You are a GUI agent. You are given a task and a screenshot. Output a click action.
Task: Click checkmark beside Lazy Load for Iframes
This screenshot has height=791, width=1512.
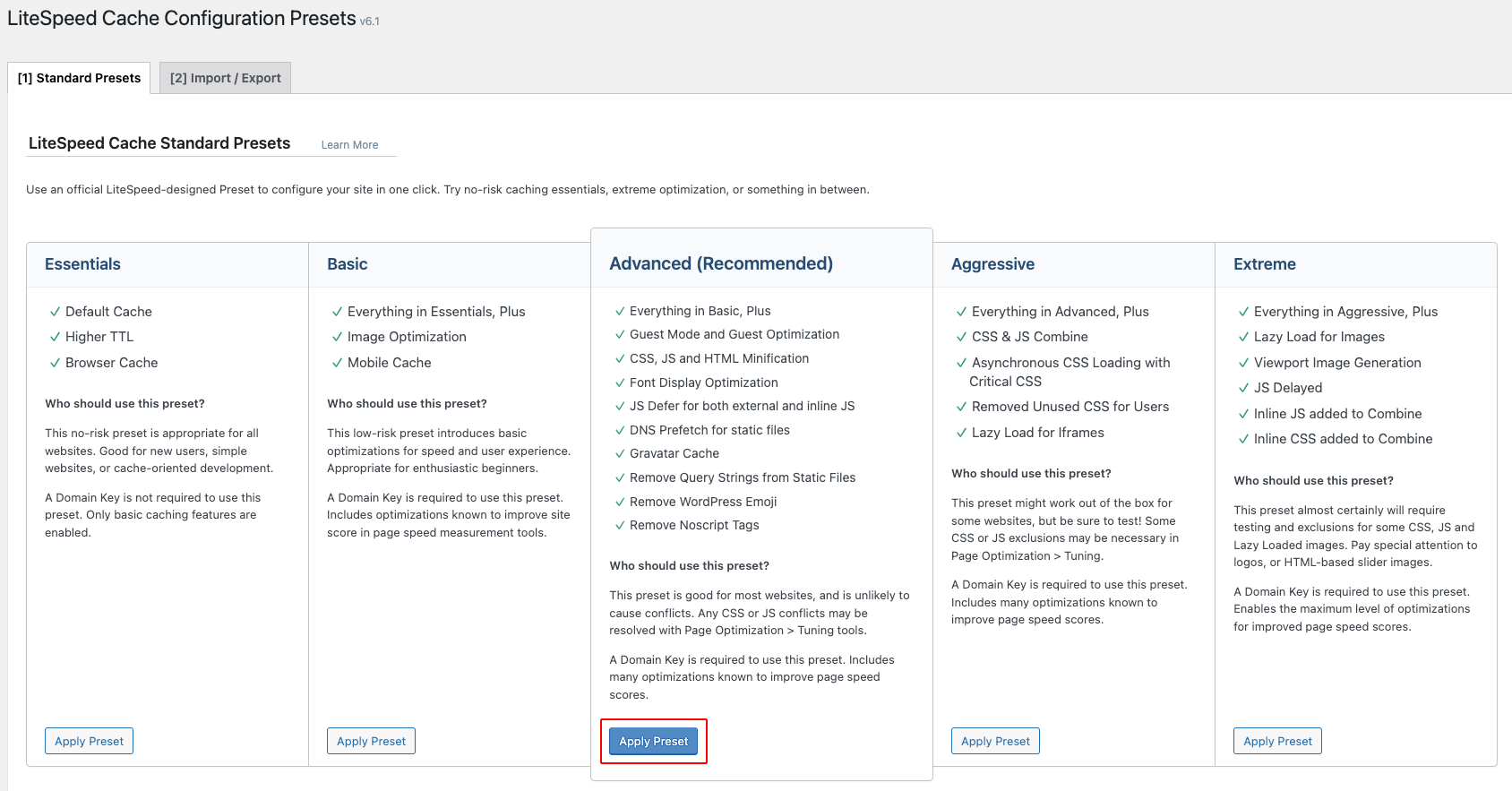[x=961, y=434]
